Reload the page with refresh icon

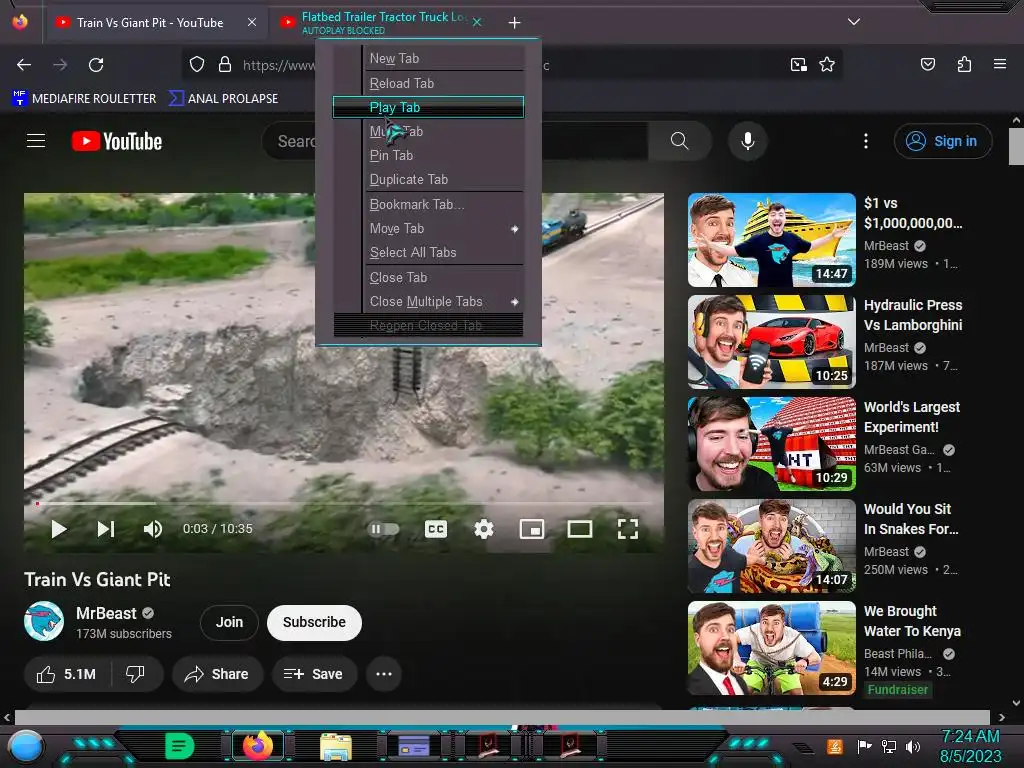tap(96, 65)
